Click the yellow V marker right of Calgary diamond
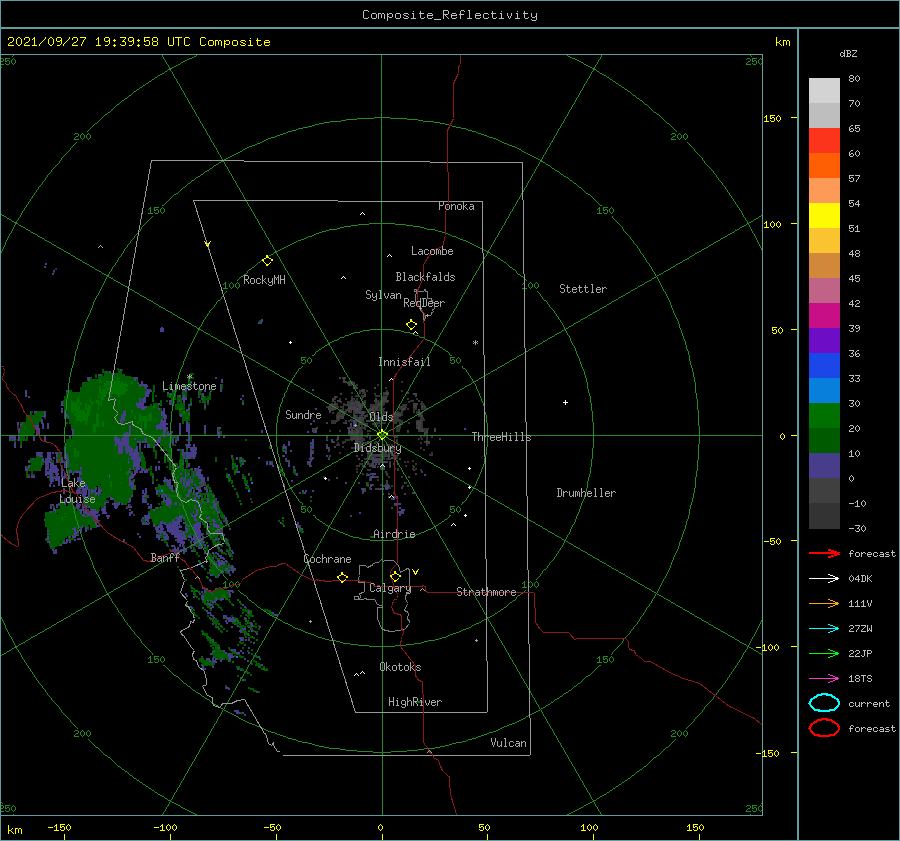The image size is (900, 841). [416, 572]
